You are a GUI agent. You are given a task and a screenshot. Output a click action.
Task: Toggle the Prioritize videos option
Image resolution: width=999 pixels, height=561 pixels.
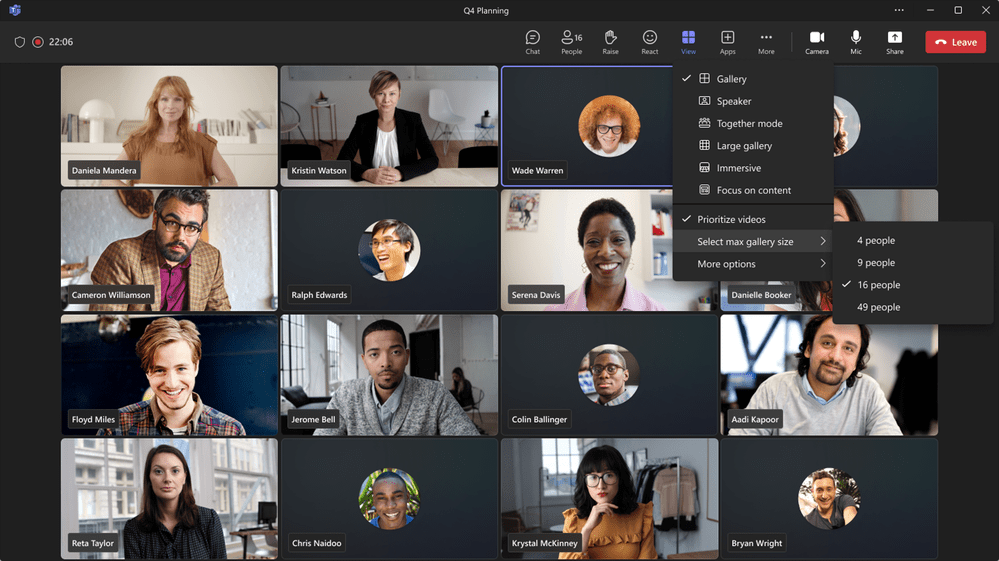(731, 219)
